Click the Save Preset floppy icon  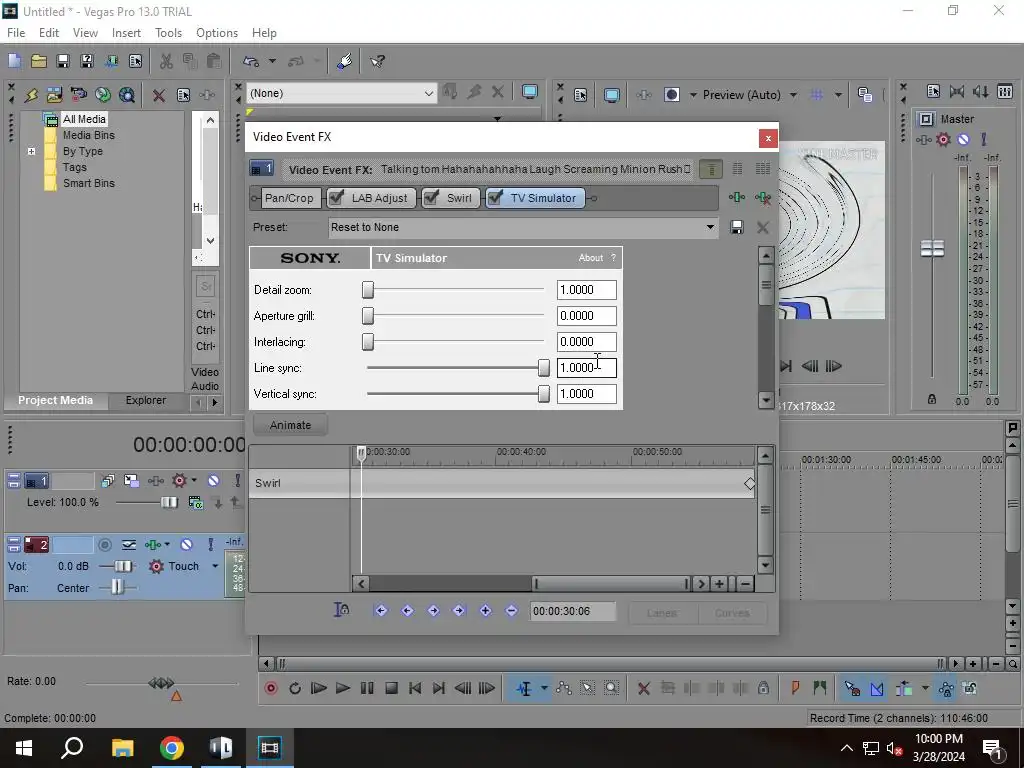click(x=737, y=227)
